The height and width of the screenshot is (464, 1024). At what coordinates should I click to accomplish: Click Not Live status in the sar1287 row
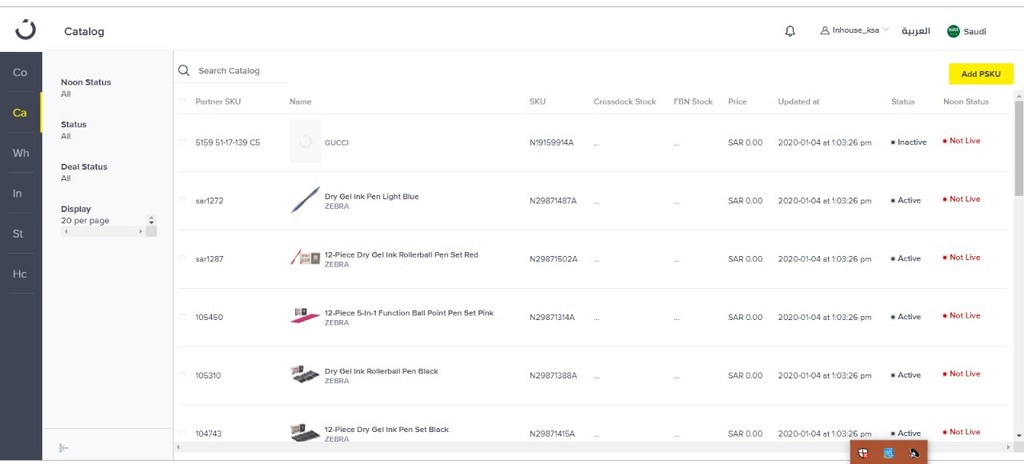click(x=961, y=257)
